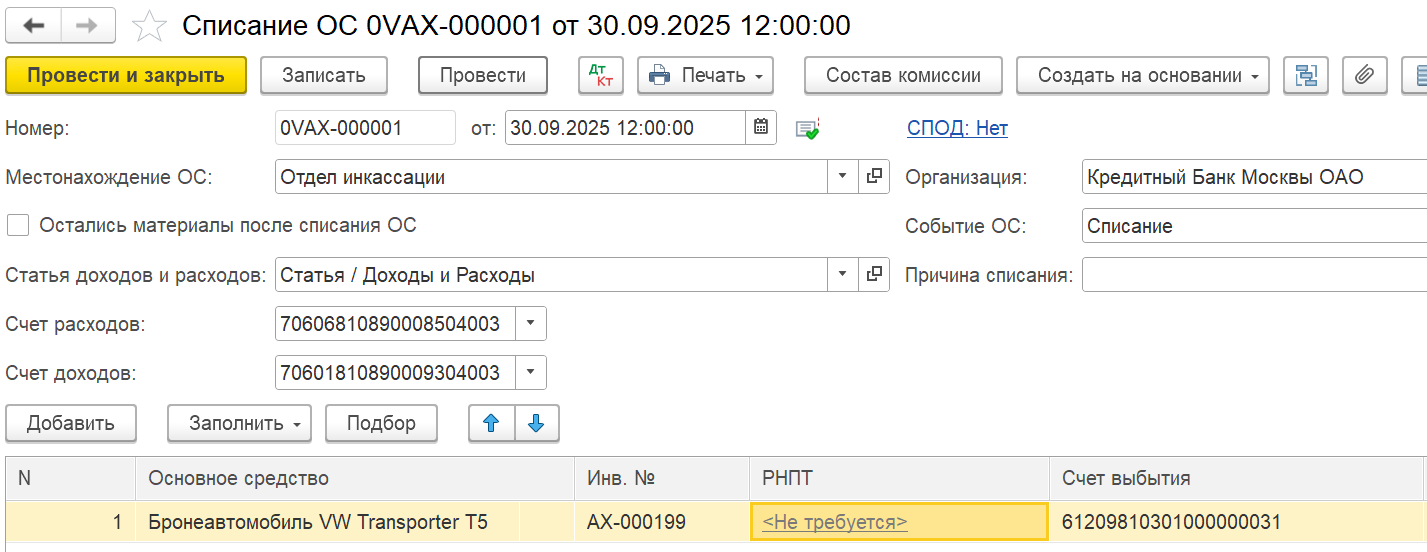Open attached files paperclip icon
Screen dimensions: 1427x552
tap(1363, 75)
